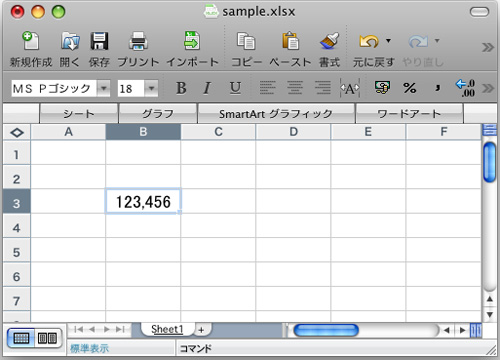Toggle italic formatting with the I button
500x360 pixels.
coord(207,88)
